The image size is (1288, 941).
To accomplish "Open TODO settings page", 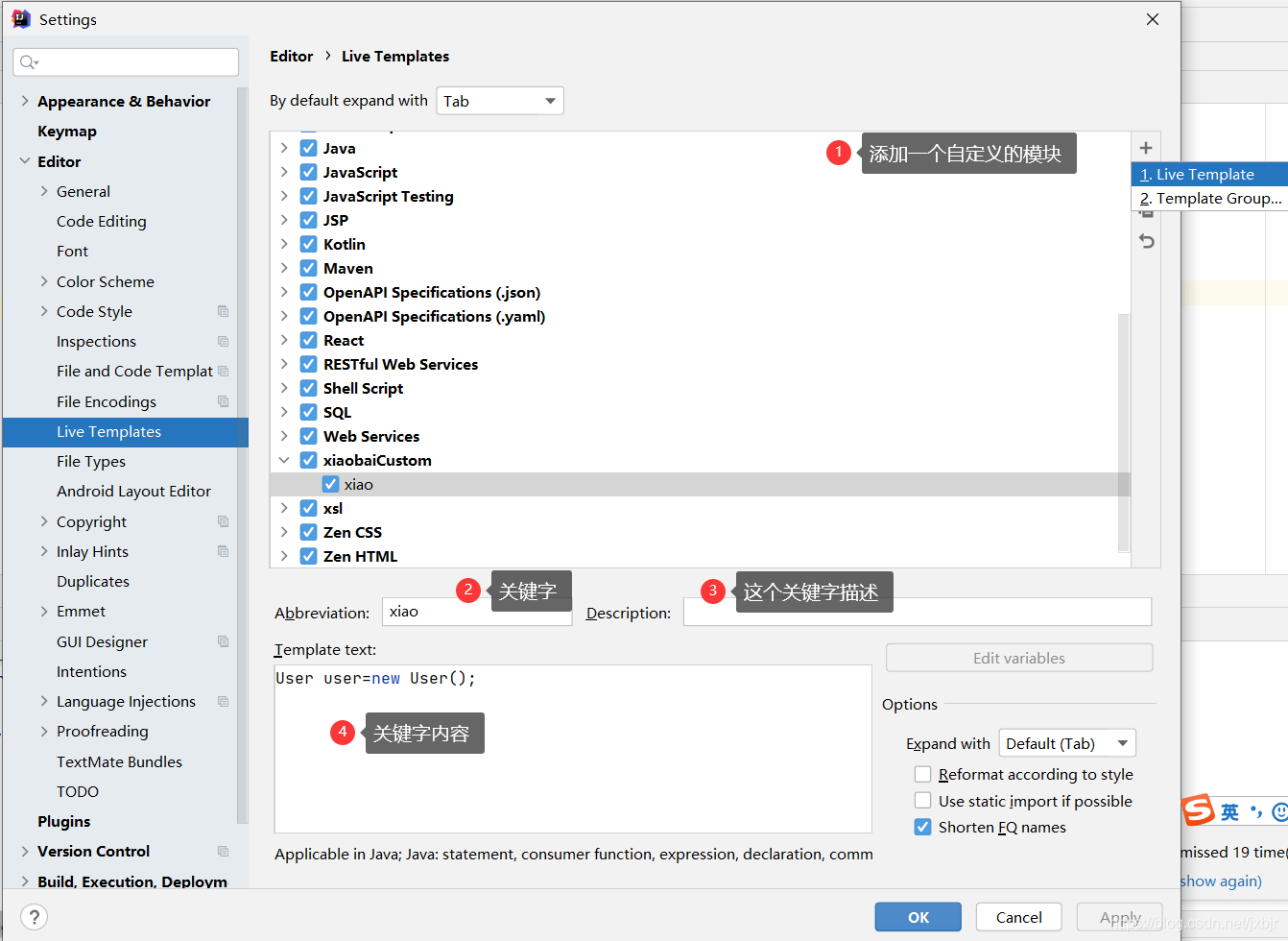I will click(78, 791).
